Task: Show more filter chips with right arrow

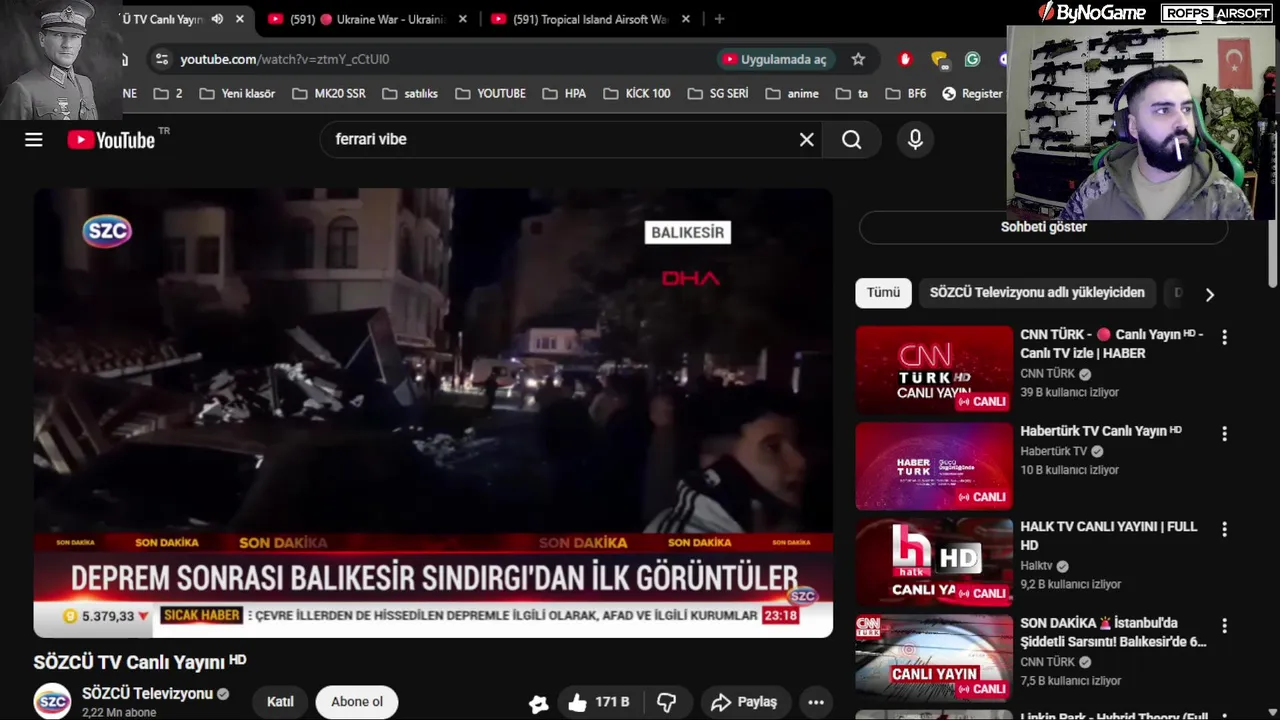Action: (1209, 294)
